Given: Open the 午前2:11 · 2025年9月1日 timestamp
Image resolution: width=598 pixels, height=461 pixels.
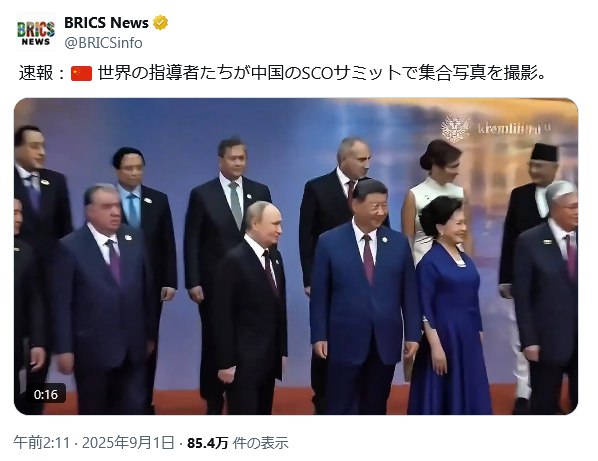Looking at the screenshot, I should point(94,443).
